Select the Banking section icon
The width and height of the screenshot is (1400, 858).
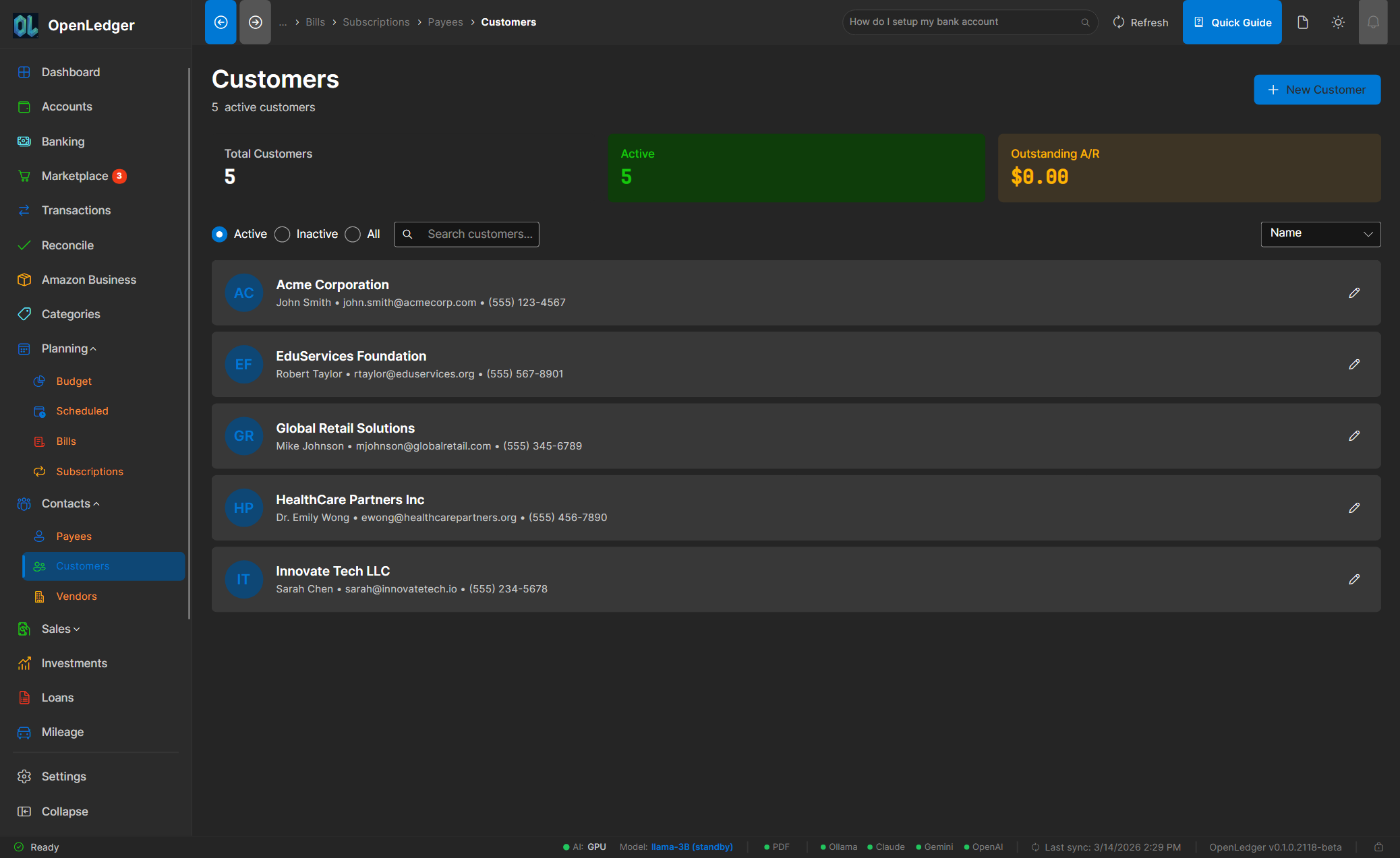24,141
